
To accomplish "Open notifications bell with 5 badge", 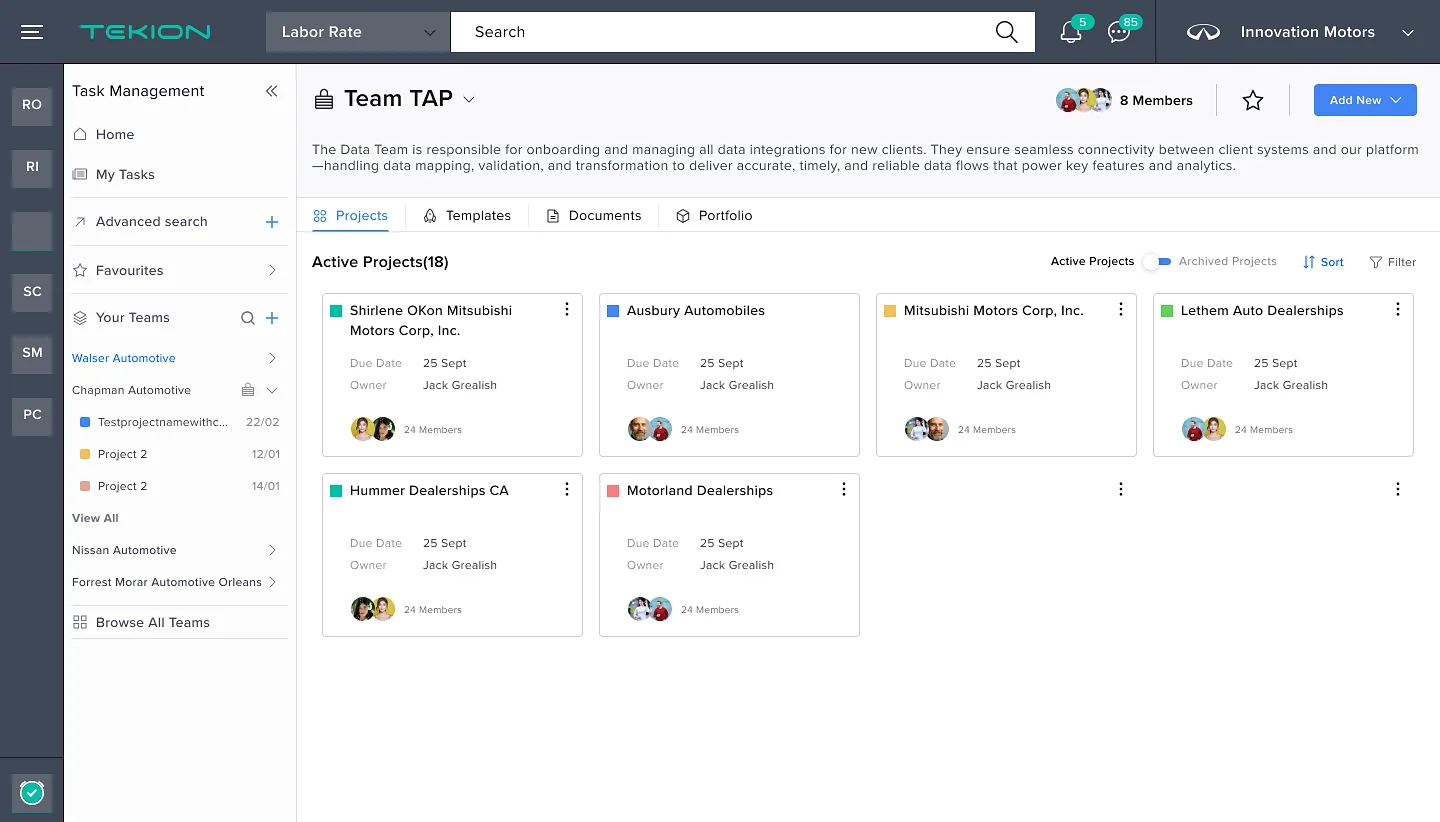I will coord(1071,32).
